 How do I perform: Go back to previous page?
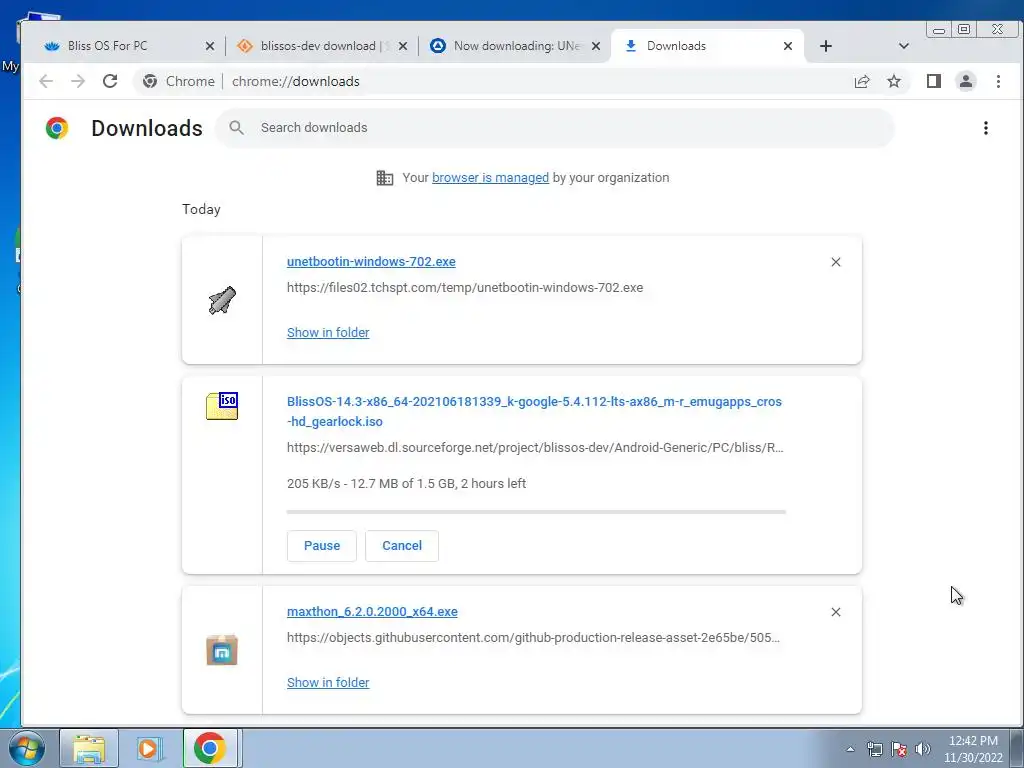[46, 81]
